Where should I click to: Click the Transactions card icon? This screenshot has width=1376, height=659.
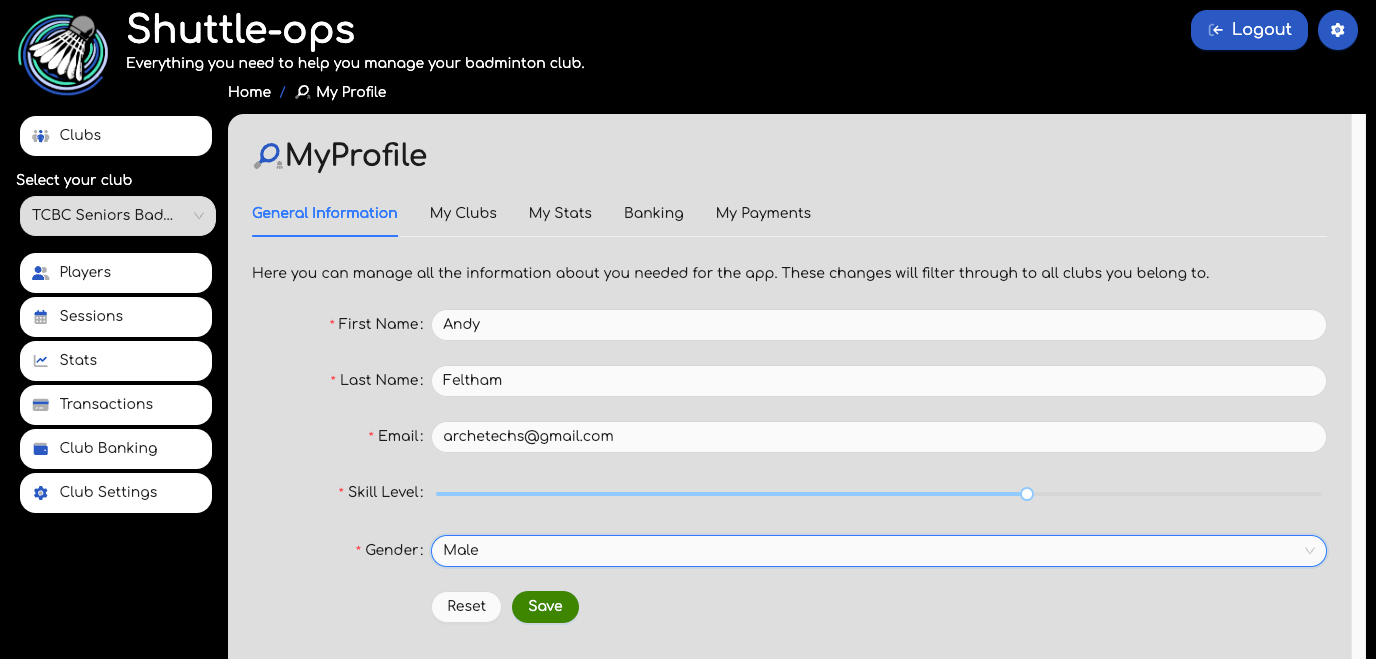click(41, 405)
